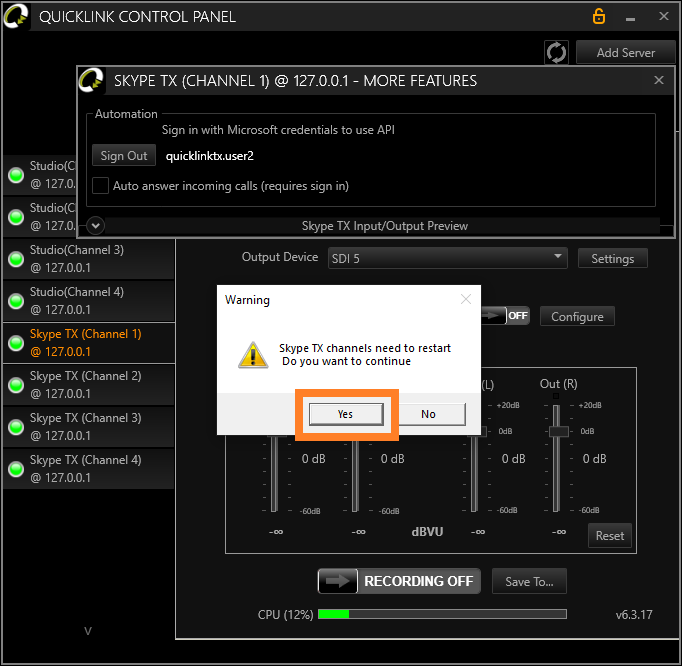
Task: Click the orange padlock icon in title bar
Action: coord(598,16)
